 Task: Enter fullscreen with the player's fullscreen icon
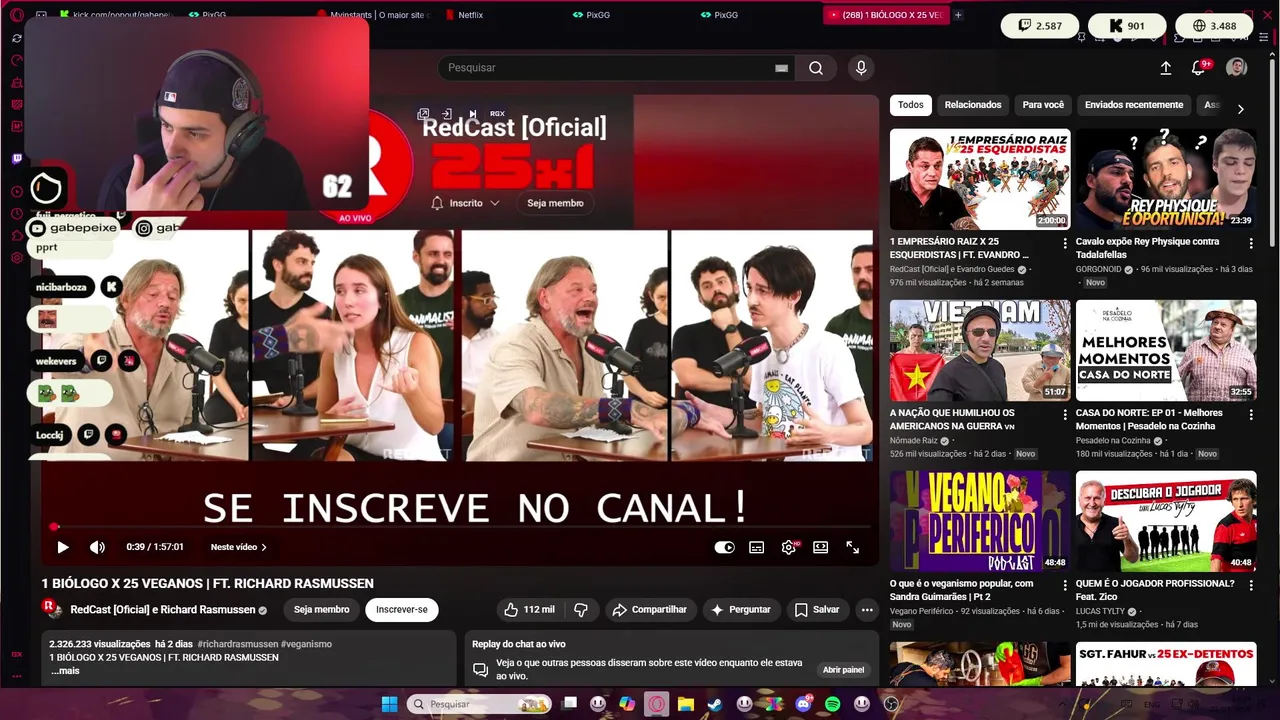pos(853,547)
